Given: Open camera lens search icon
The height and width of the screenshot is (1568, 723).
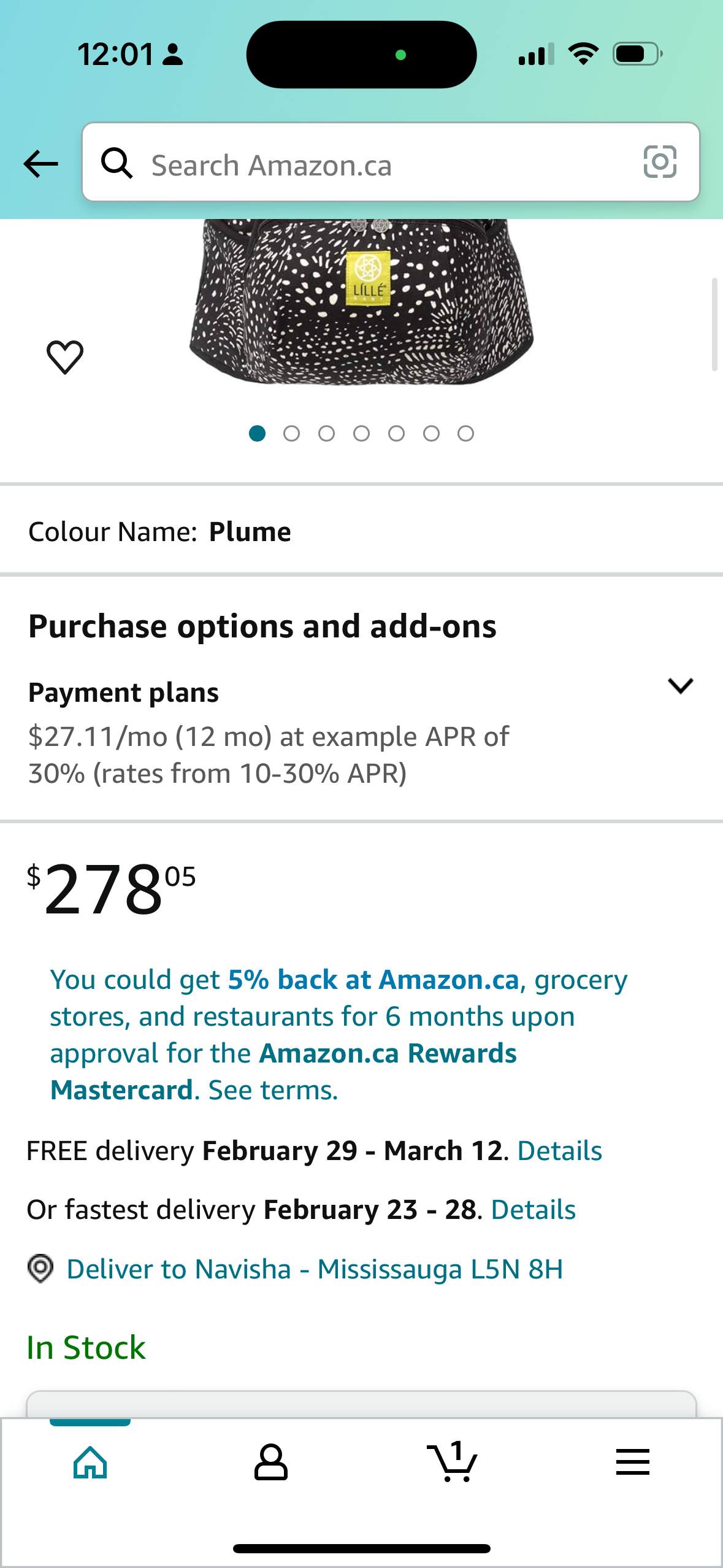Looking at the screenshot, I should pyautogui.click(x=660, y=163).
